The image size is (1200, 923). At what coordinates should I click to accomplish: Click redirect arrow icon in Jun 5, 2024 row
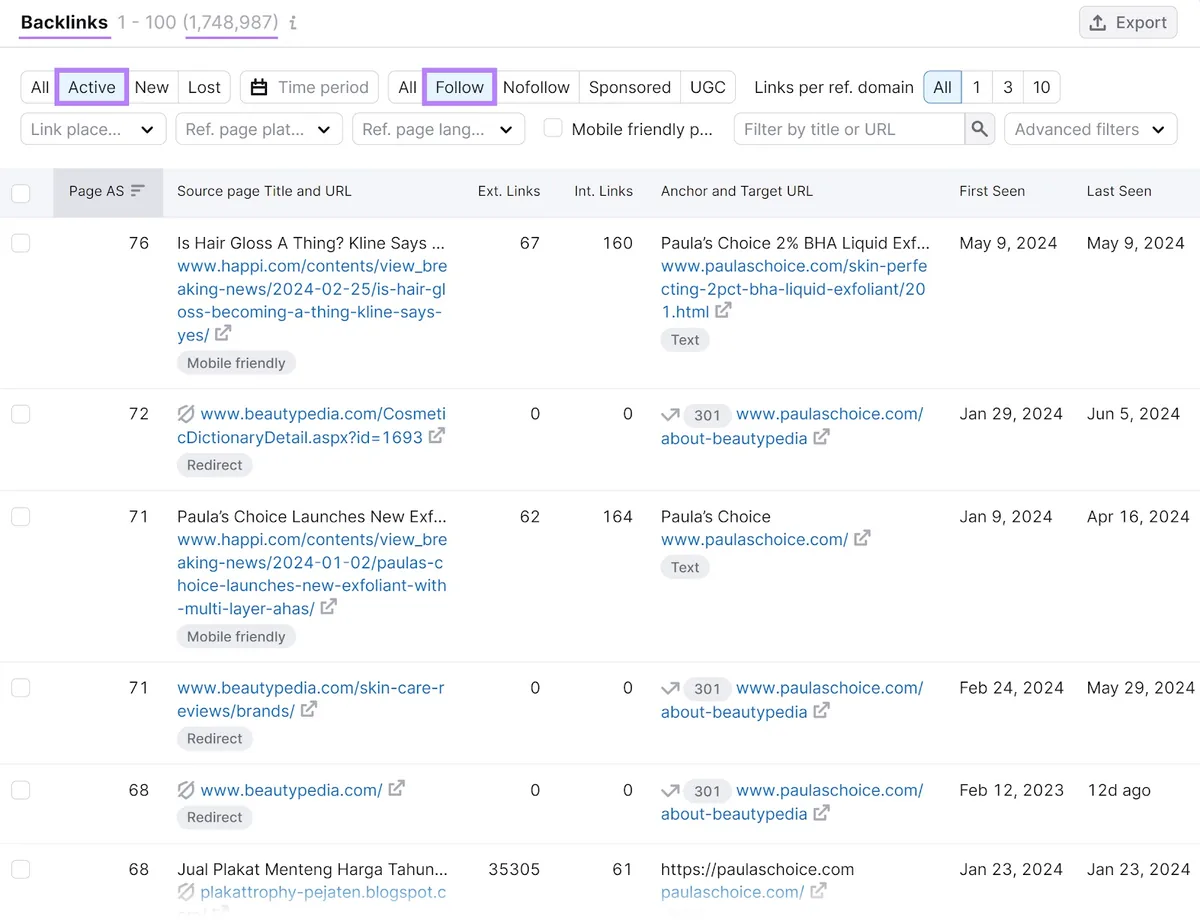click(670, 414)
